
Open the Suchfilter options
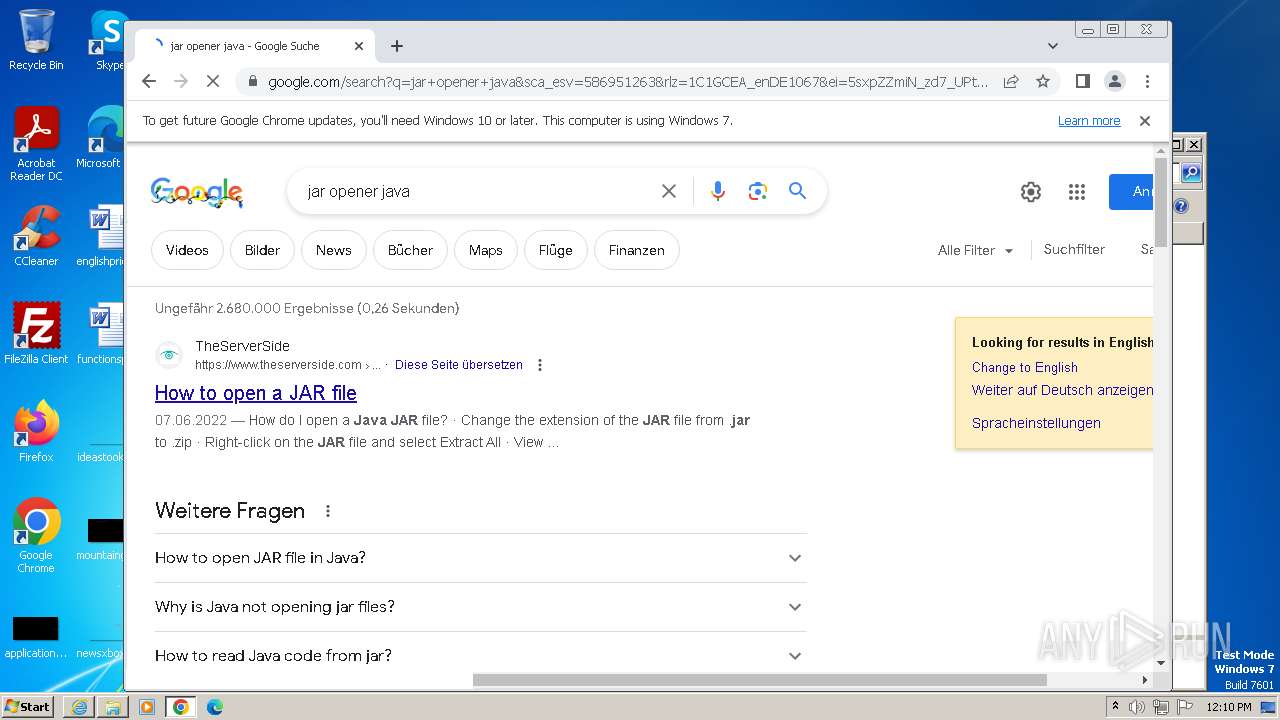coord(1074,249)
